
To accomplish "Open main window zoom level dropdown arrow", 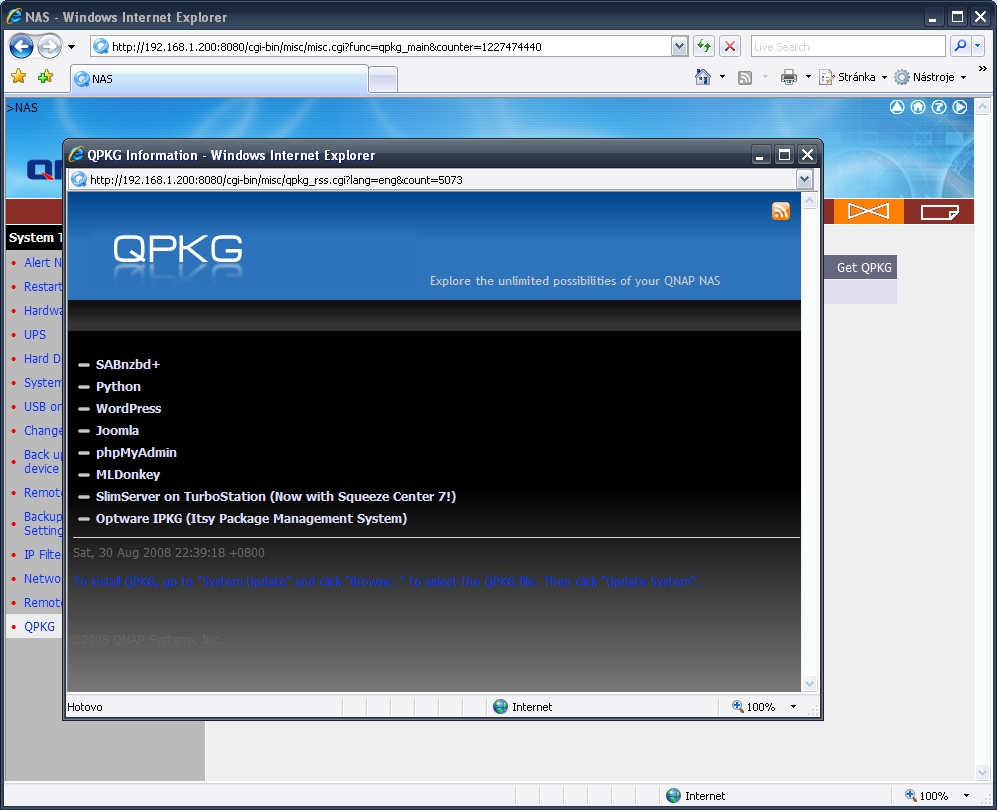I will pos(966,796).
